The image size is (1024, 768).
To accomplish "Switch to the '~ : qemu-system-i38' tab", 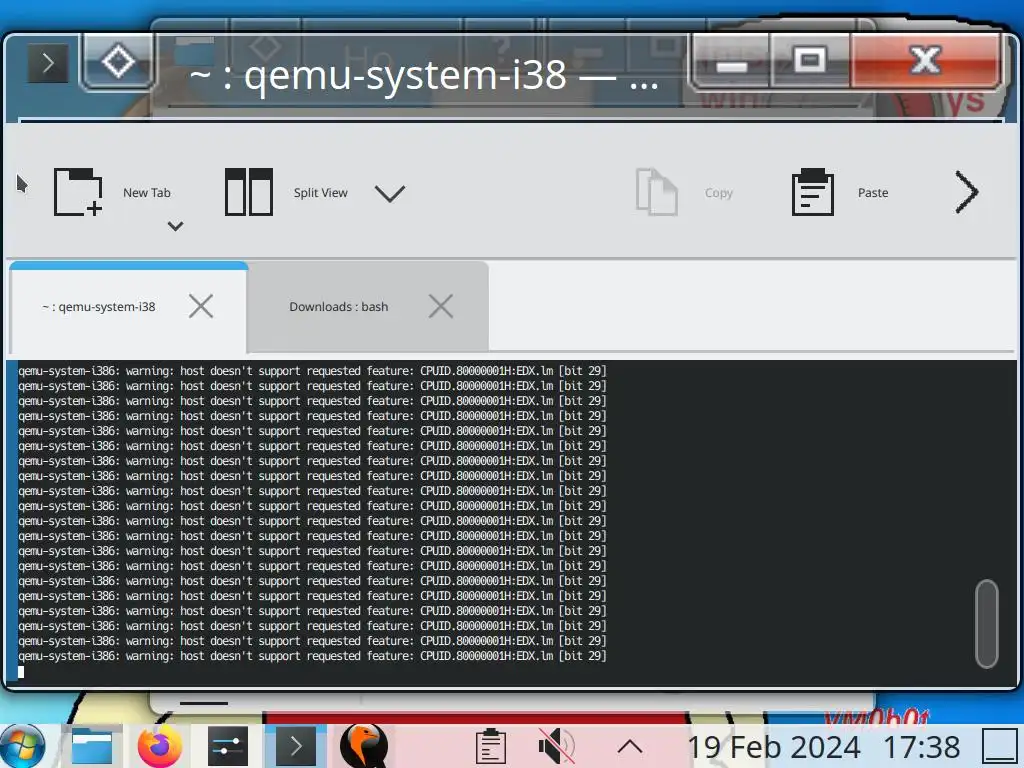I will coord(129,307).
